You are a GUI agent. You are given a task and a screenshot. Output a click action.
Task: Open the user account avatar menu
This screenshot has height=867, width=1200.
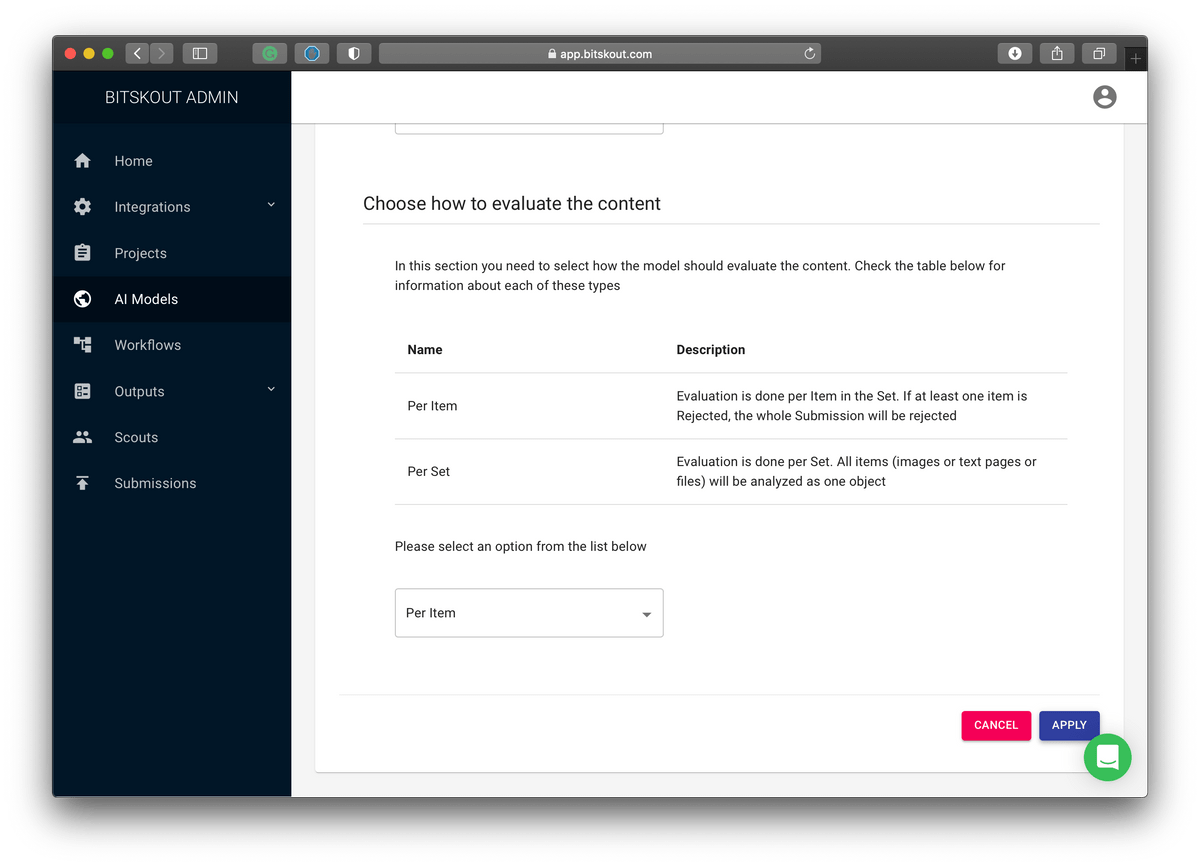click(1105, 97)
